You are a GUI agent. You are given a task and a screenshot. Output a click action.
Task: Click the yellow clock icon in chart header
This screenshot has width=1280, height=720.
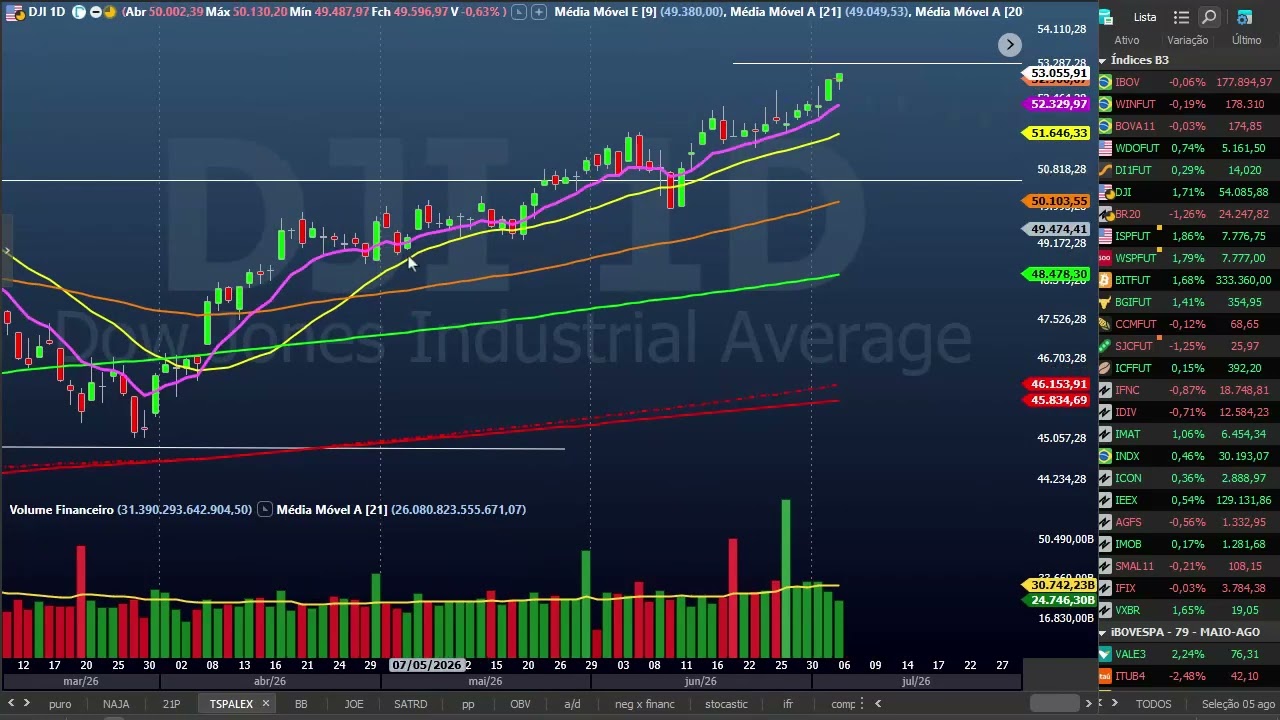pyautogui.click(x=109, y=12)
